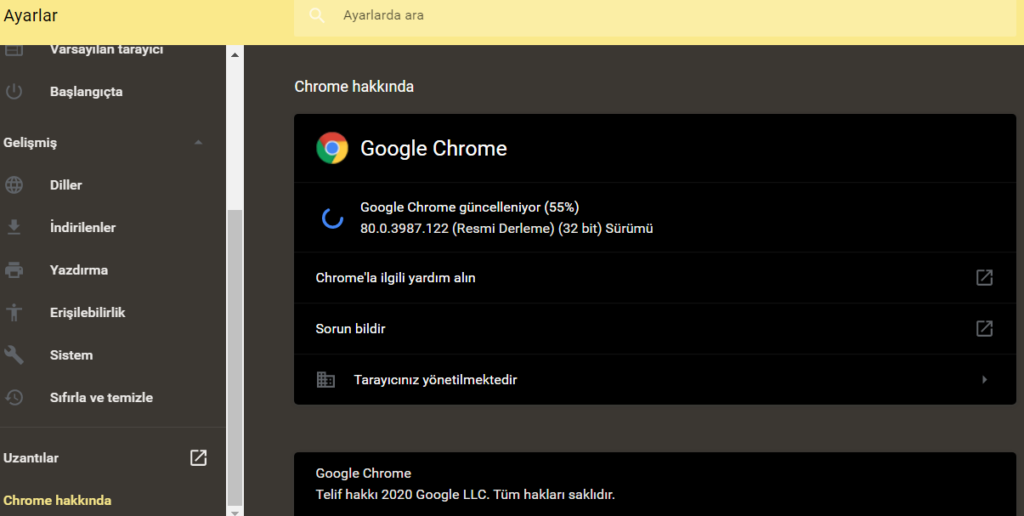Click the accessibility figure icon
Viewport: 1024px width, 516px height.
(x=14, y=312)
